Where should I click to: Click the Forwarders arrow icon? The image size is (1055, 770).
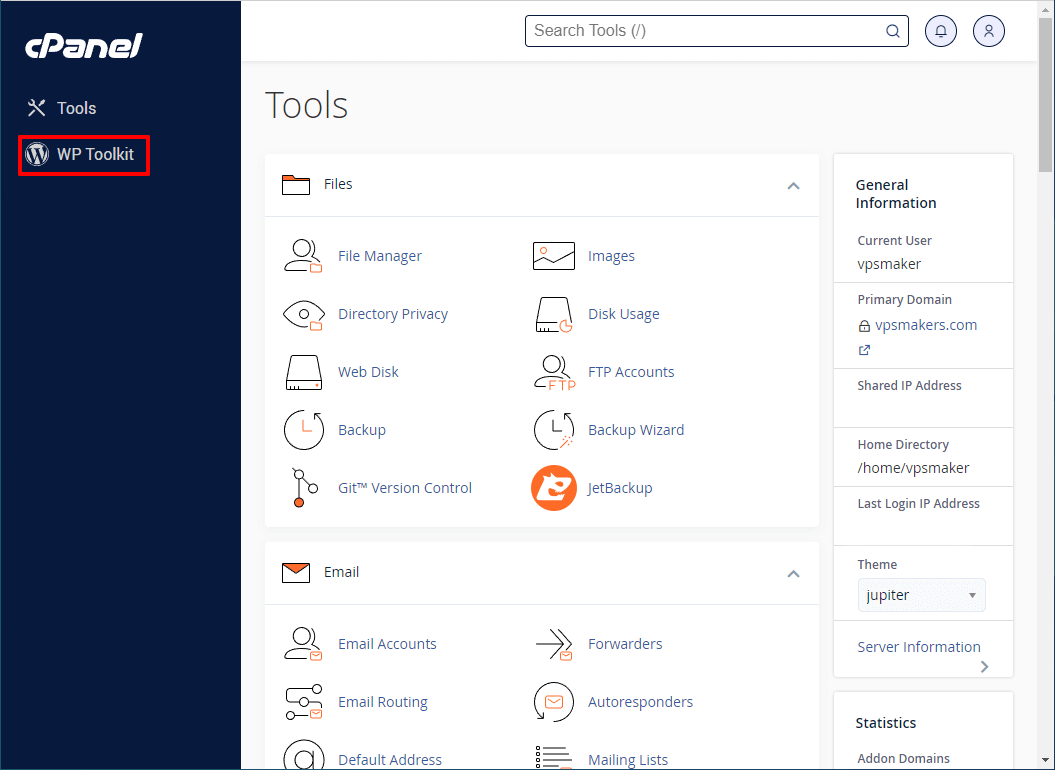point(554,644)
